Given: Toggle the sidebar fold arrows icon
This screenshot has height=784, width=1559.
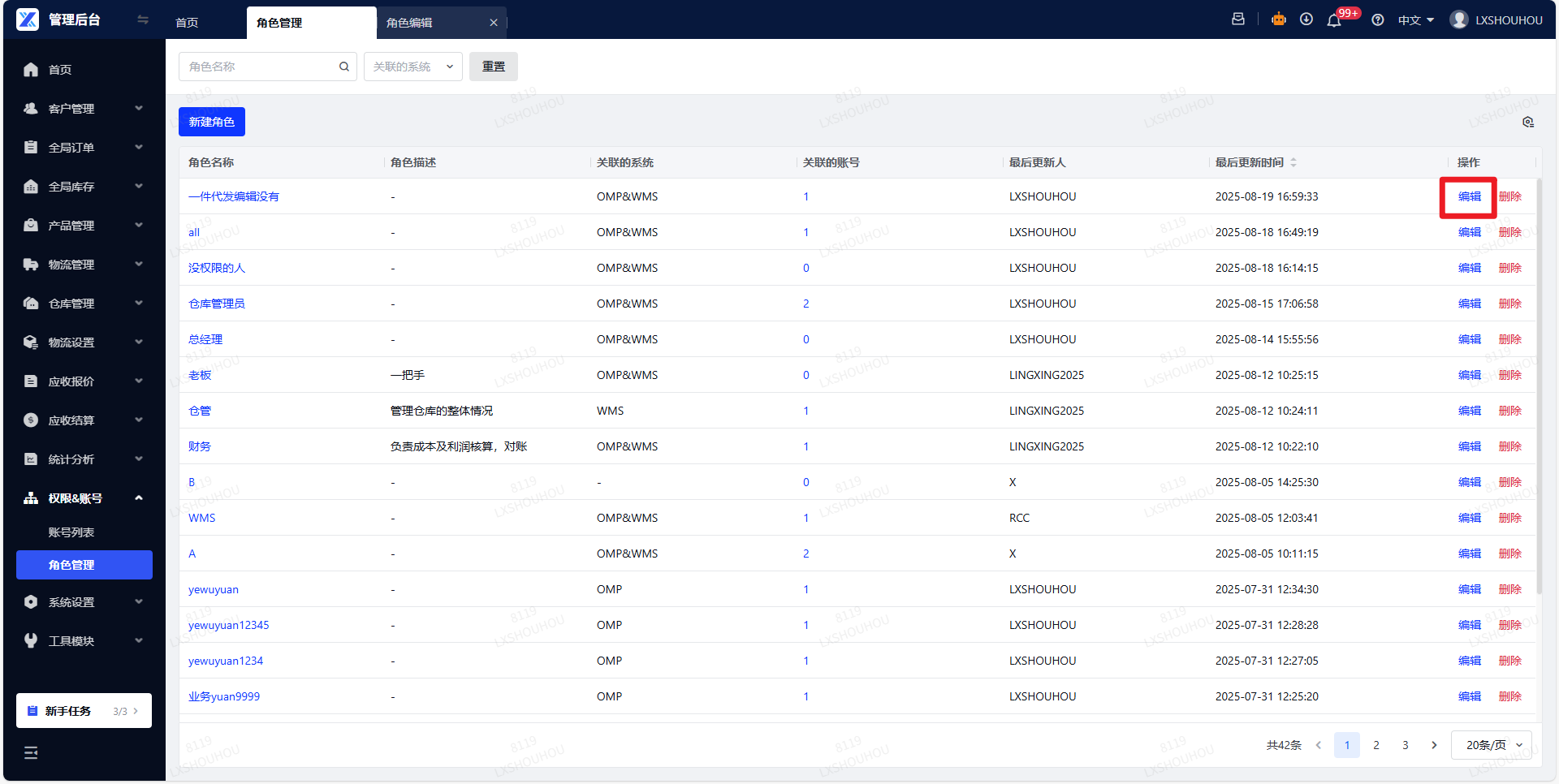Looking at the screenshot, I should click(x=143, y=19).
